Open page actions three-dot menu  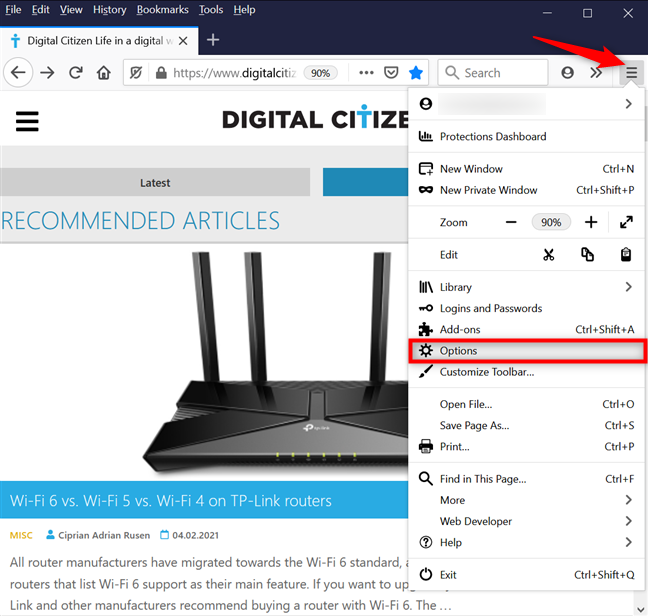click(x=366, y=73)
